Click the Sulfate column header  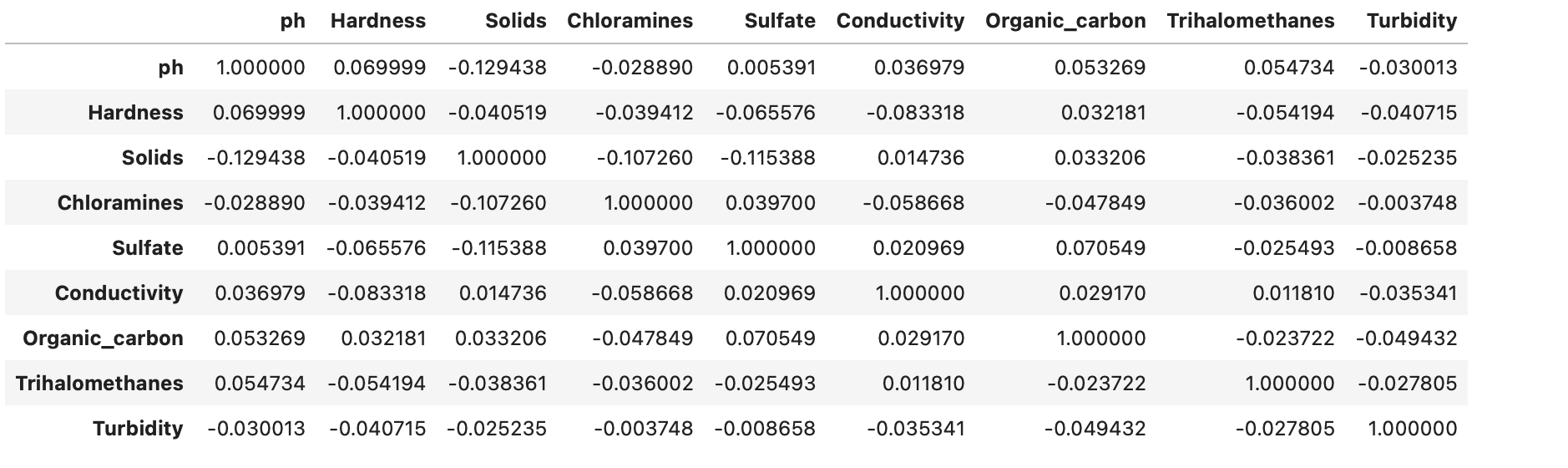click(x=779, y=21)
